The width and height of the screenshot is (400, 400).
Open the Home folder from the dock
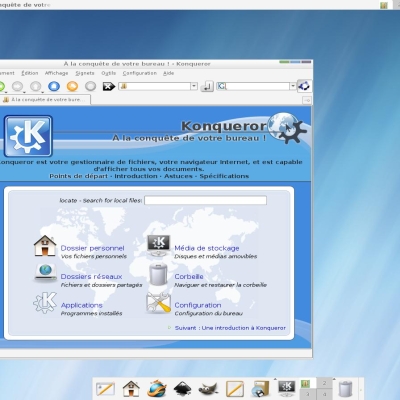(131, 389)
